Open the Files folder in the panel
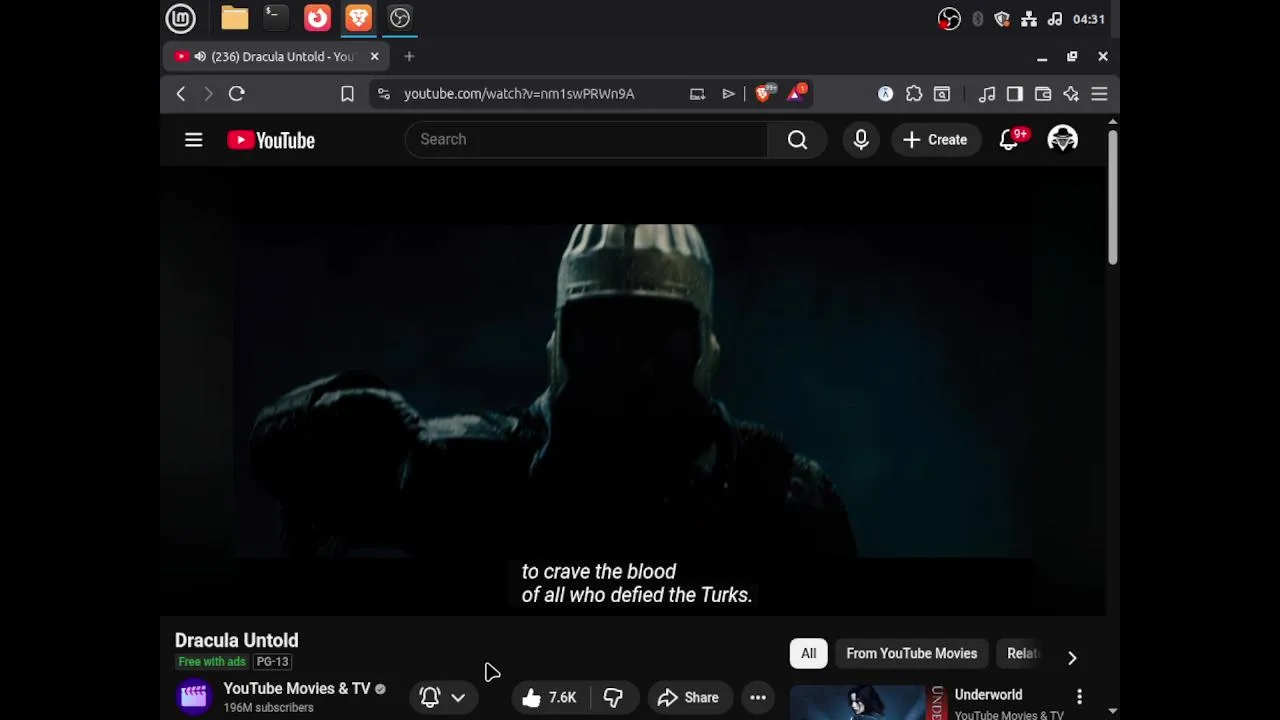Viewport: 1280px width, 720px height. [235, 18]
